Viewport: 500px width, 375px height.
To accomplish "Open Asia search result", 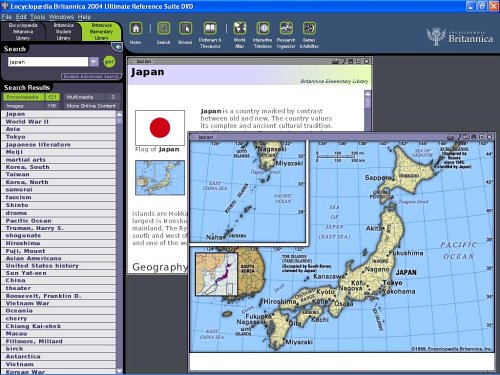I will 59,129.
